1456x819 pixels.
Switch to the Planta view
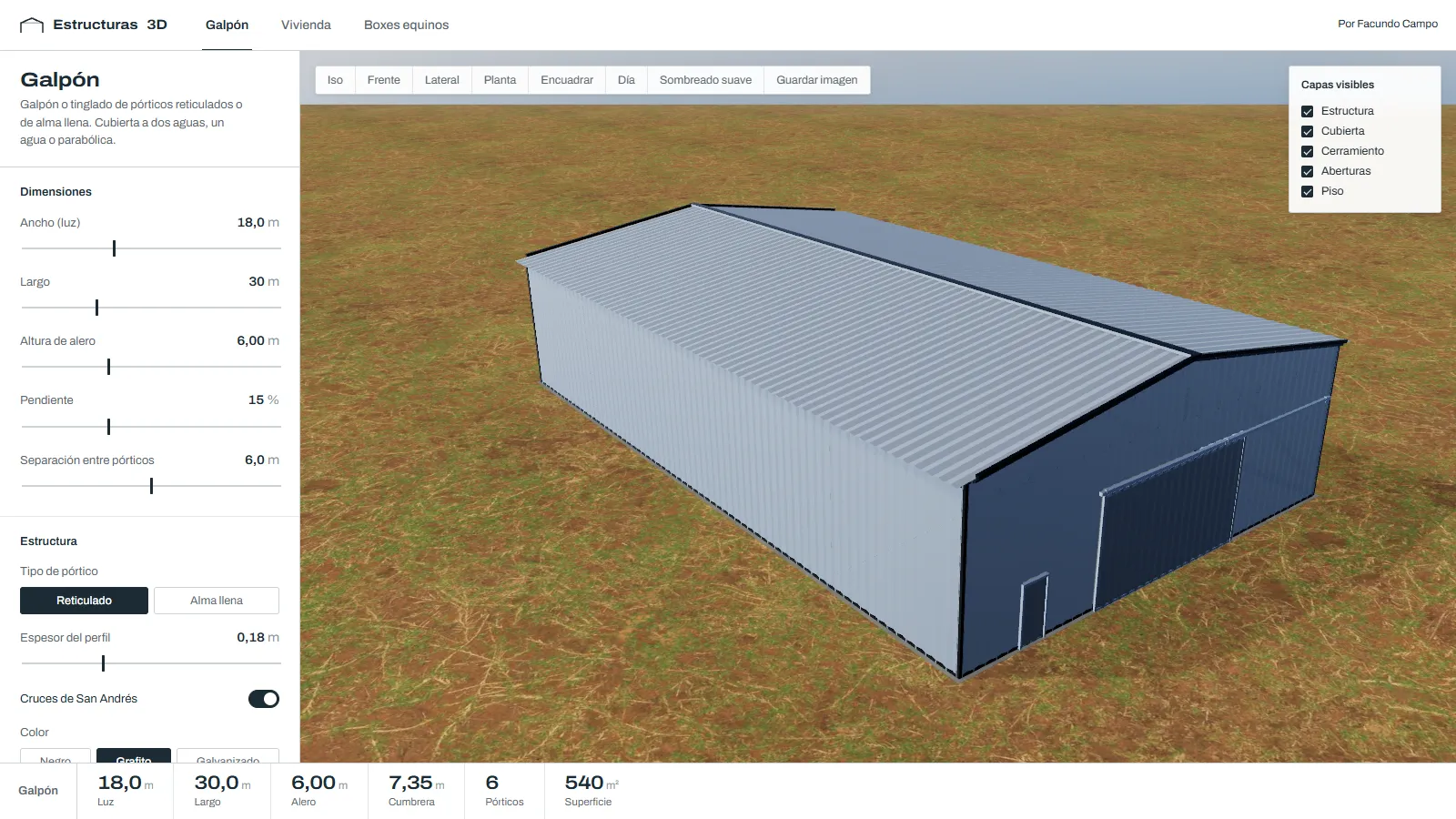pos(500,80)
